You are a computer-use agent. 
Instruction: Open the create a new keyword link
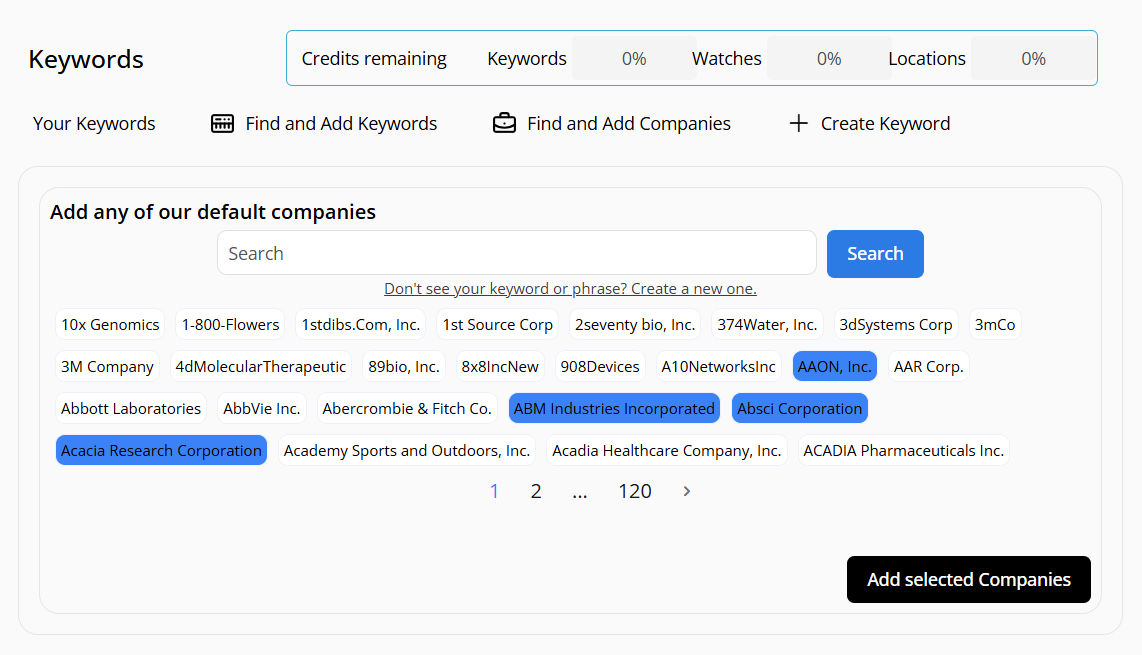tap(570, 289)
